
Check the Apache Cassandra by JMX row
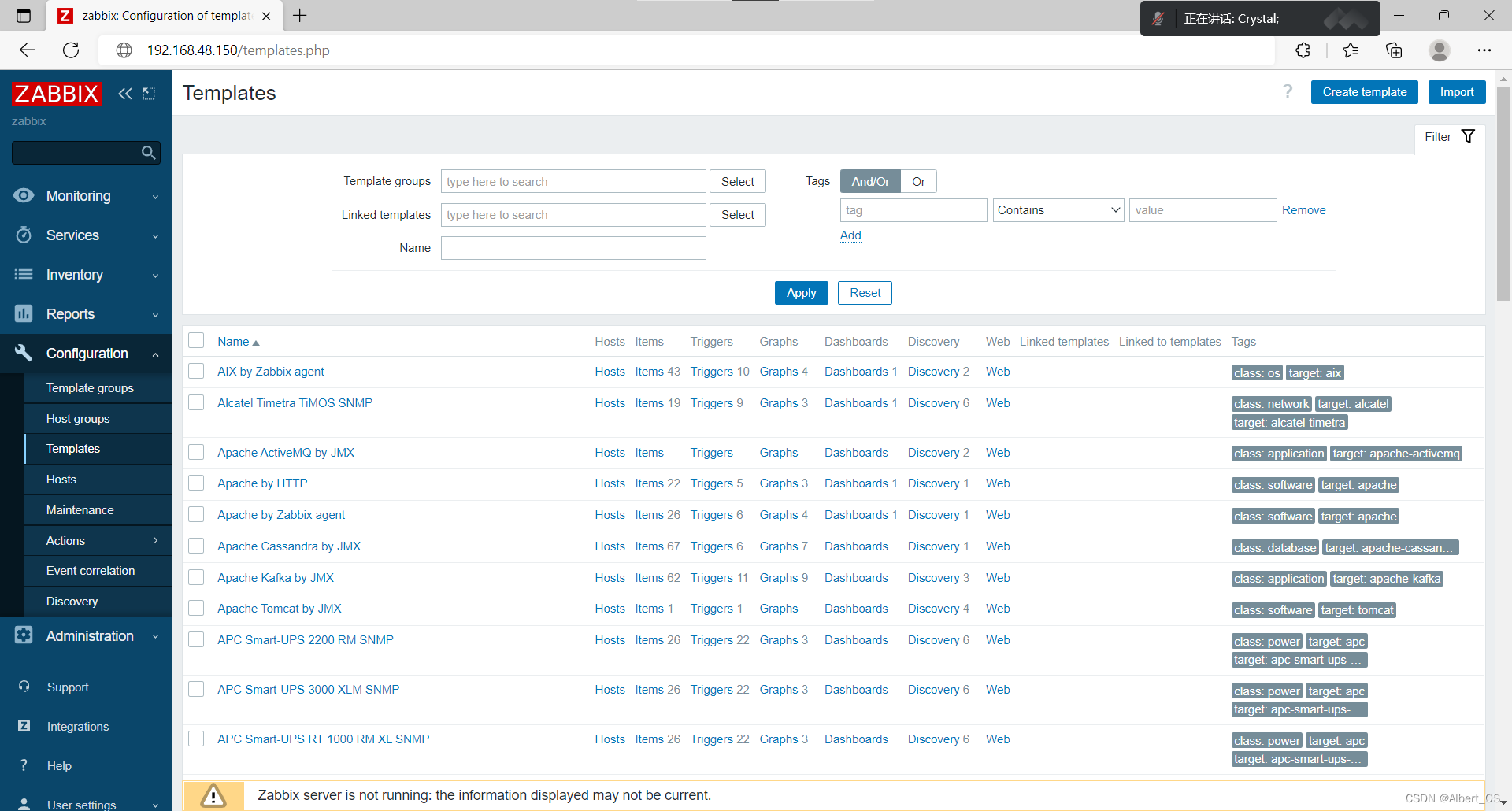196,546
